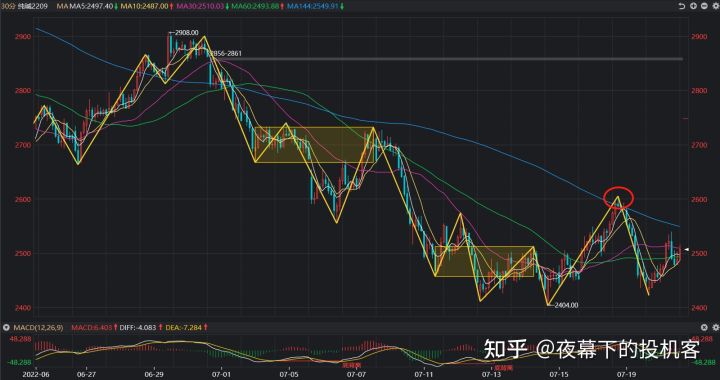Click the DIFF: -4.083 value
The width and height of the screenshot is (720, 380).
pos(137,328)
